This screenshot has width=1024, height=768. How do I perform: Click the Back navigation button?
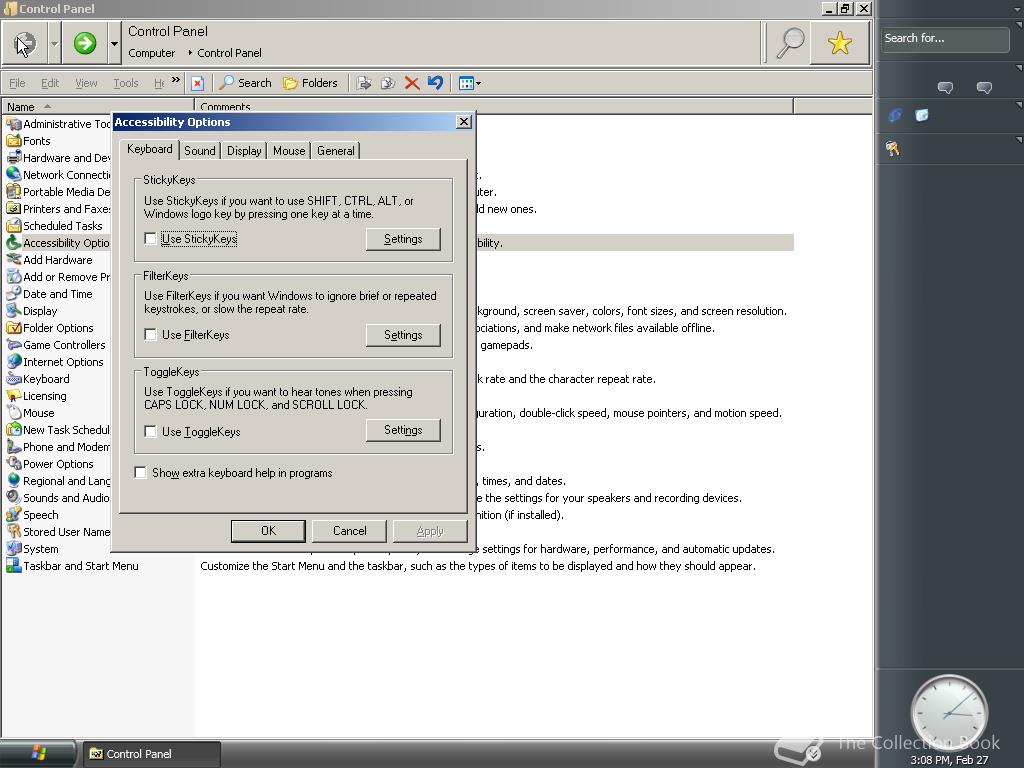tap(25, 43)
